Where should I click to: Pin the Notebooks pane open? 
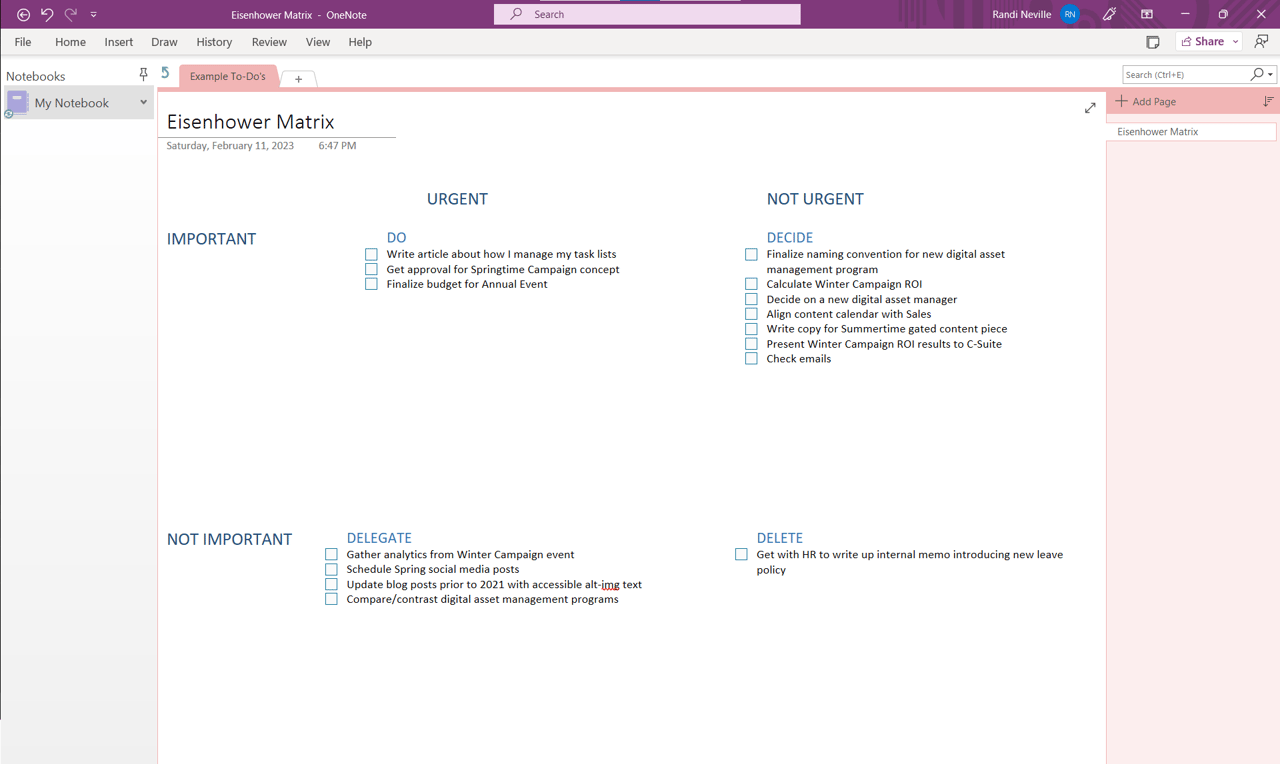143,74
